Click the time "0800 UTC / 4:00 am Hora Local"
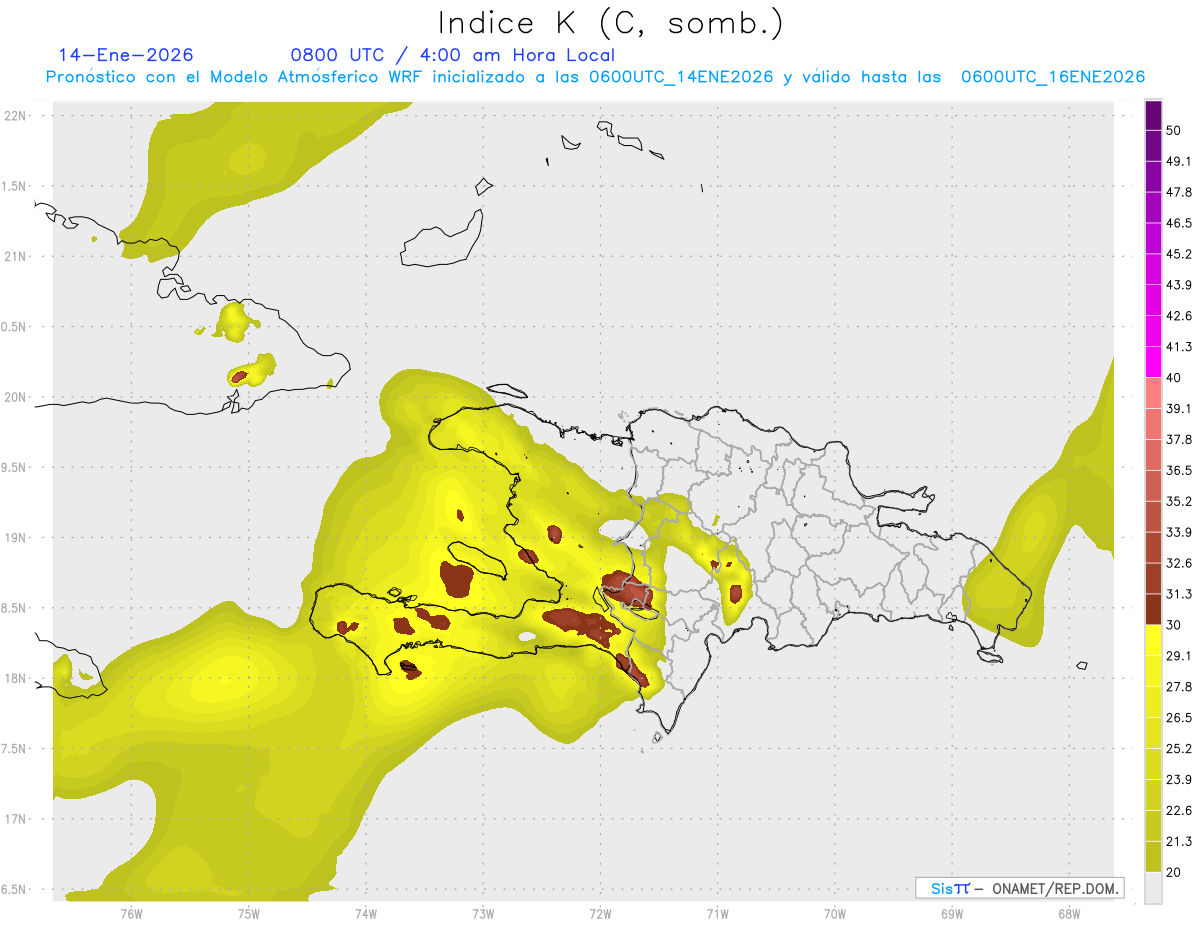This screenshot has width=1200, height=927. click(x=453, y=55)
